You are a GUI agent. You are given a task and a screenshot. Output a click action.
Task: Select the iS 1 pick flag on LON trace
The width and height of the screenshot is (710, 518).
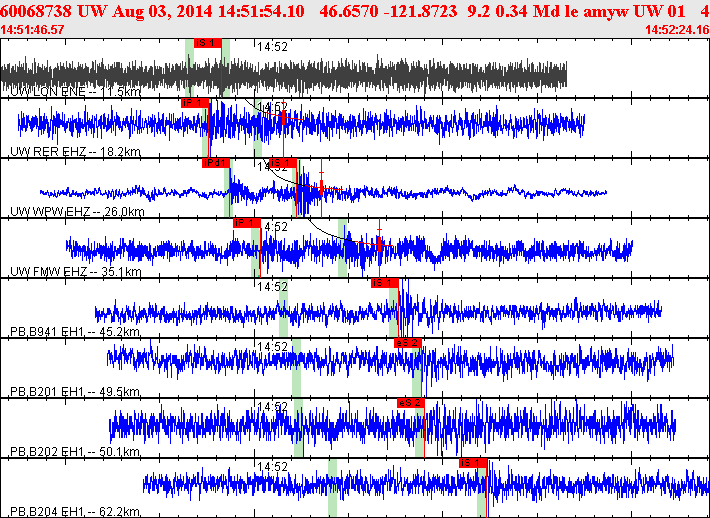pyautogui.click(x=208, y=43)
